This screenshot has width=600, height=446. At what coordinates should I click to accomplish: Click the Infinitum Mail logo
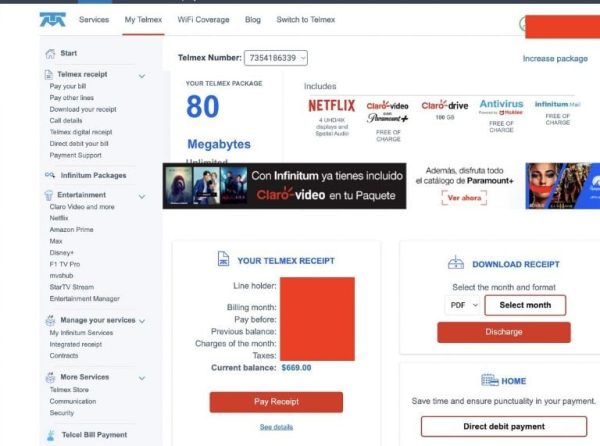557,104
